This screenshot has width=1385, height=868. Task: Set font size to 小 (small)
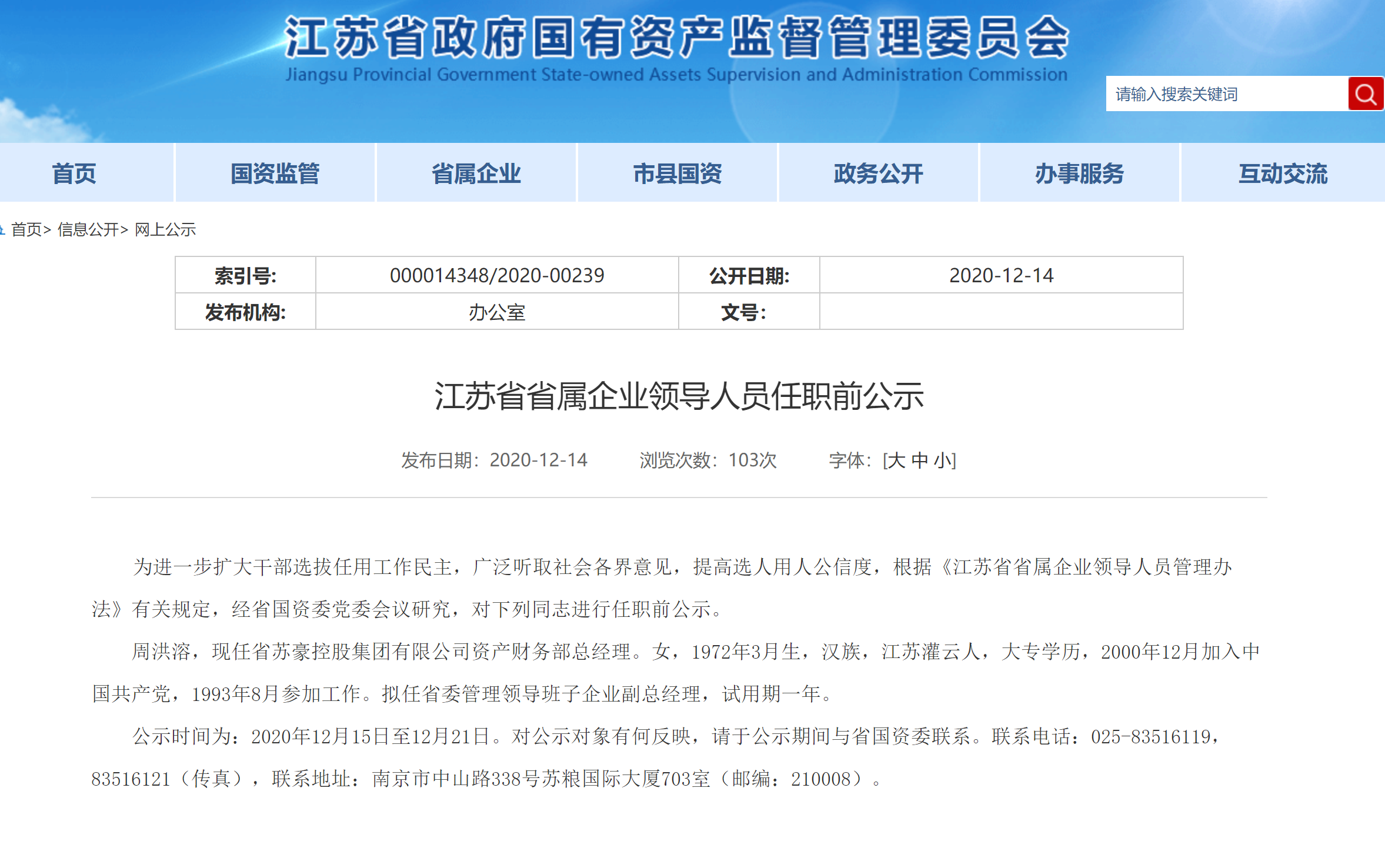[x=943, y=460]
